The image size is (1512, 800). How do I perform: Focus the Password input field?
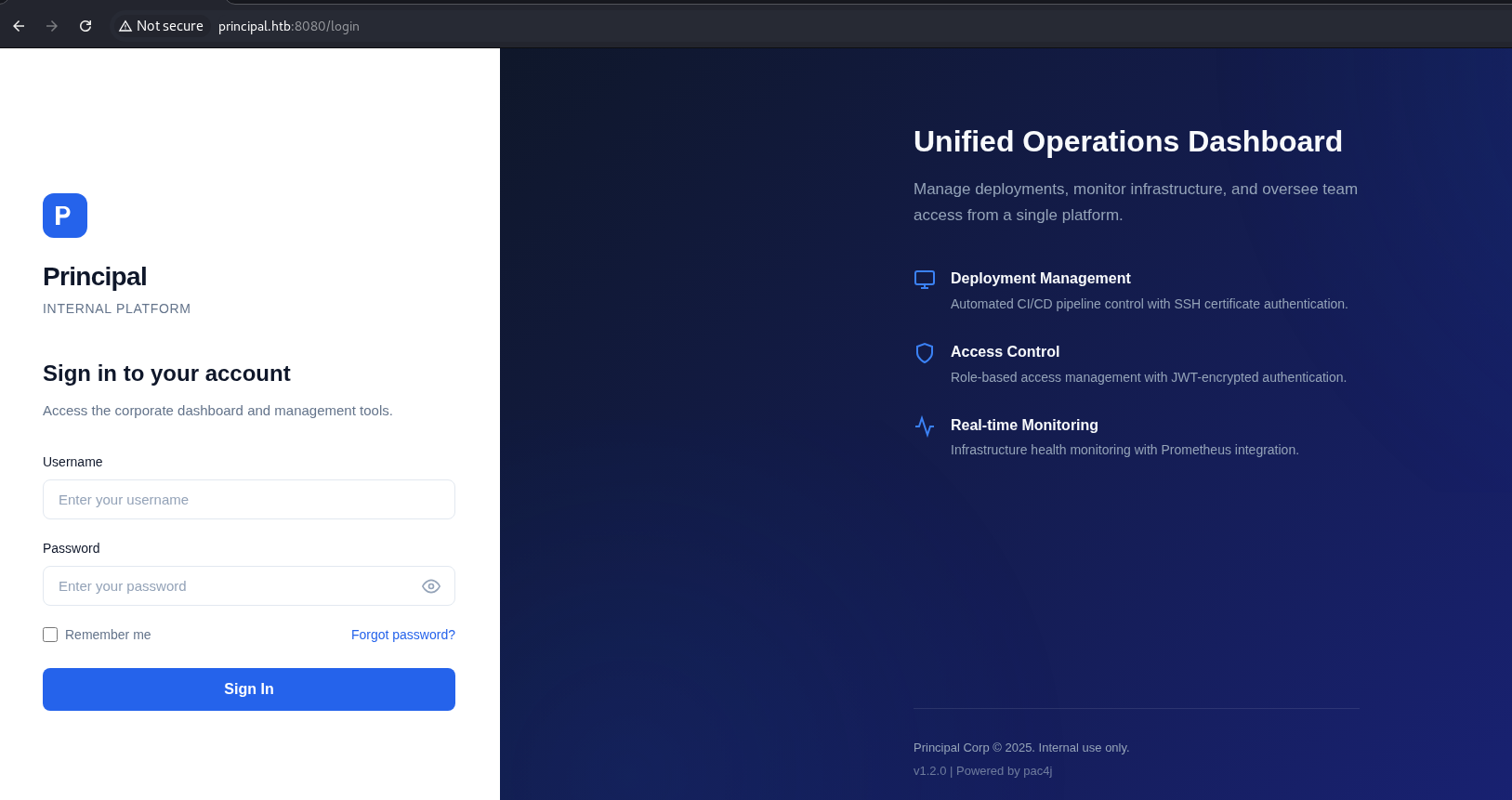pos(232,586)
